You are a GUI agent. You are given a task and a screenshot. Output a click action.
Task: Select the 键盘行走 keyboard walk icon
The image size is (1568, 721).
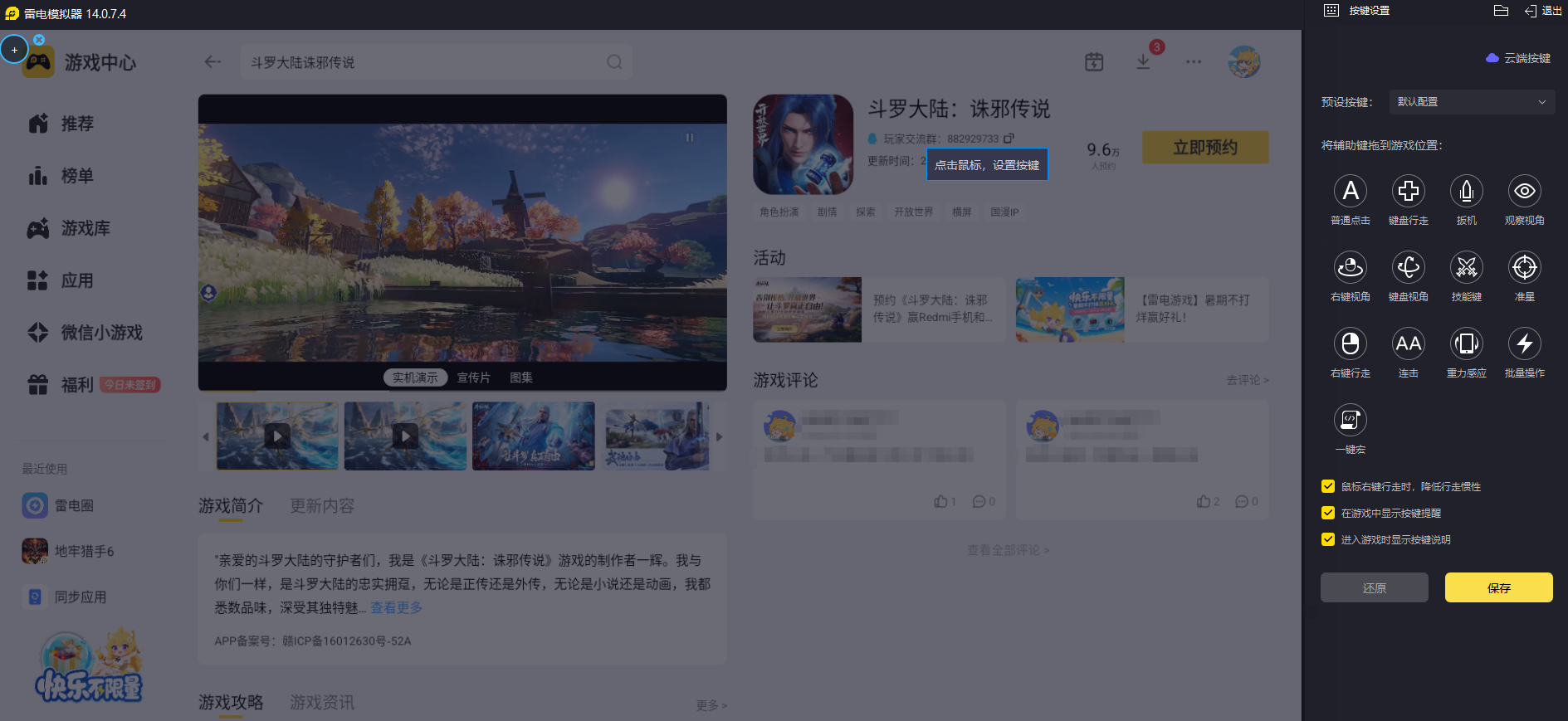click(x=1409, y=192)
